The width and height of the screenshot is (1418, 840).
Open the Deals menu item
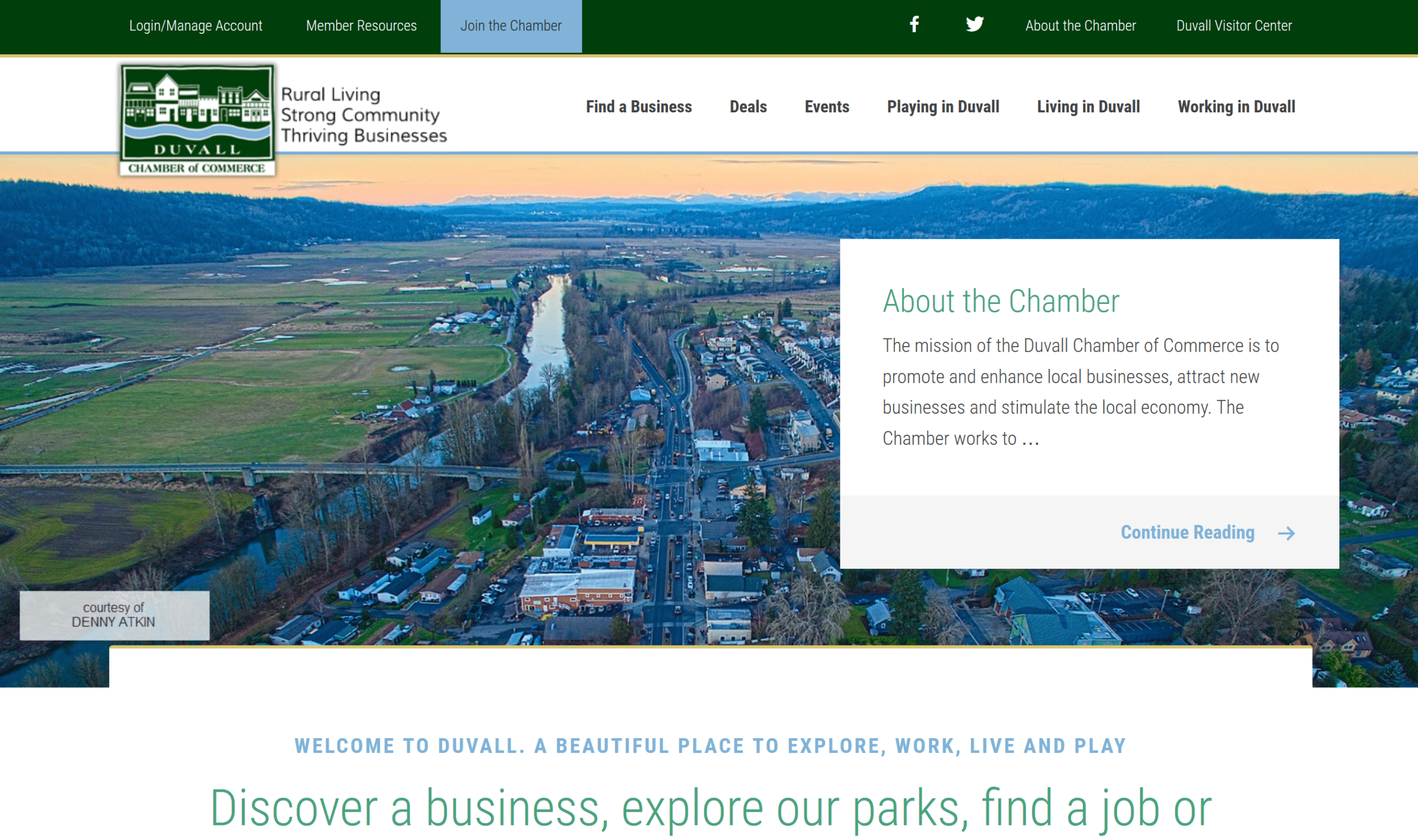pos(748,106)
